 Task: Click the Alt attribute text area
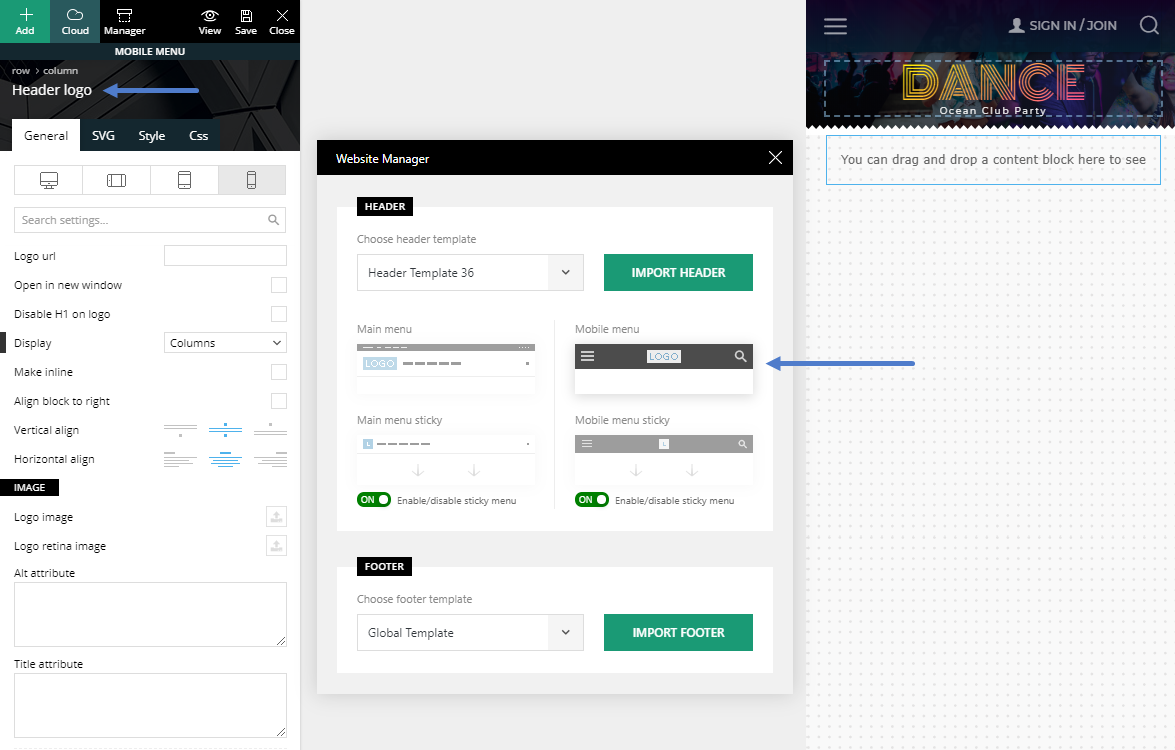[x=150, y=614]
